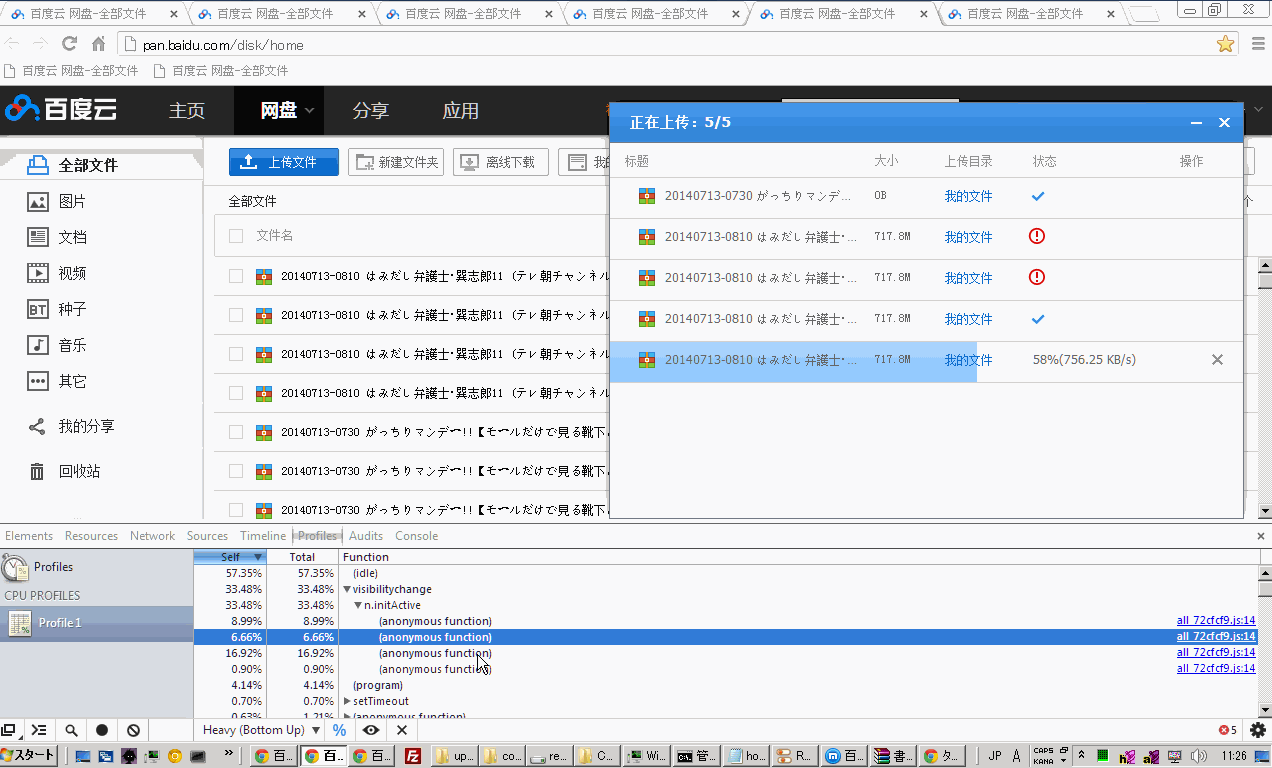The image size is (1272, 768).
Task: Collapse n.initActive tree row
Action: 358,605
